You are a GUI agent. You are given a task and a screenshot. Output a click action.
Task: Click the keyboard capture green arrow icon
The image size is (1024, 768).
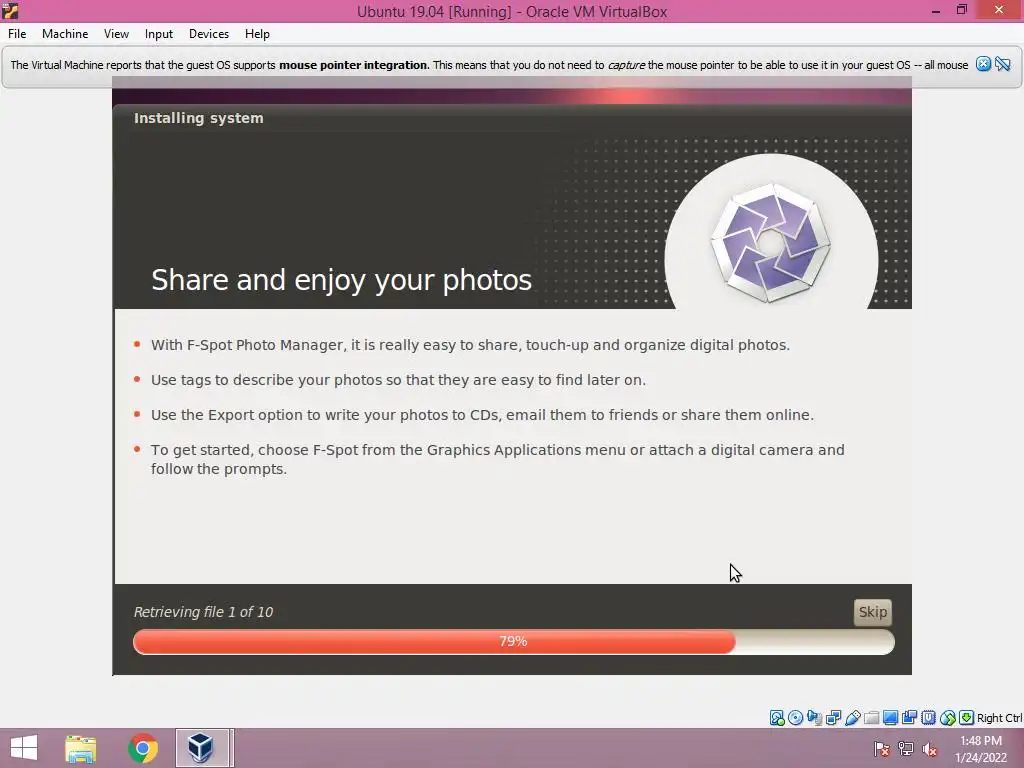point(967,718)
